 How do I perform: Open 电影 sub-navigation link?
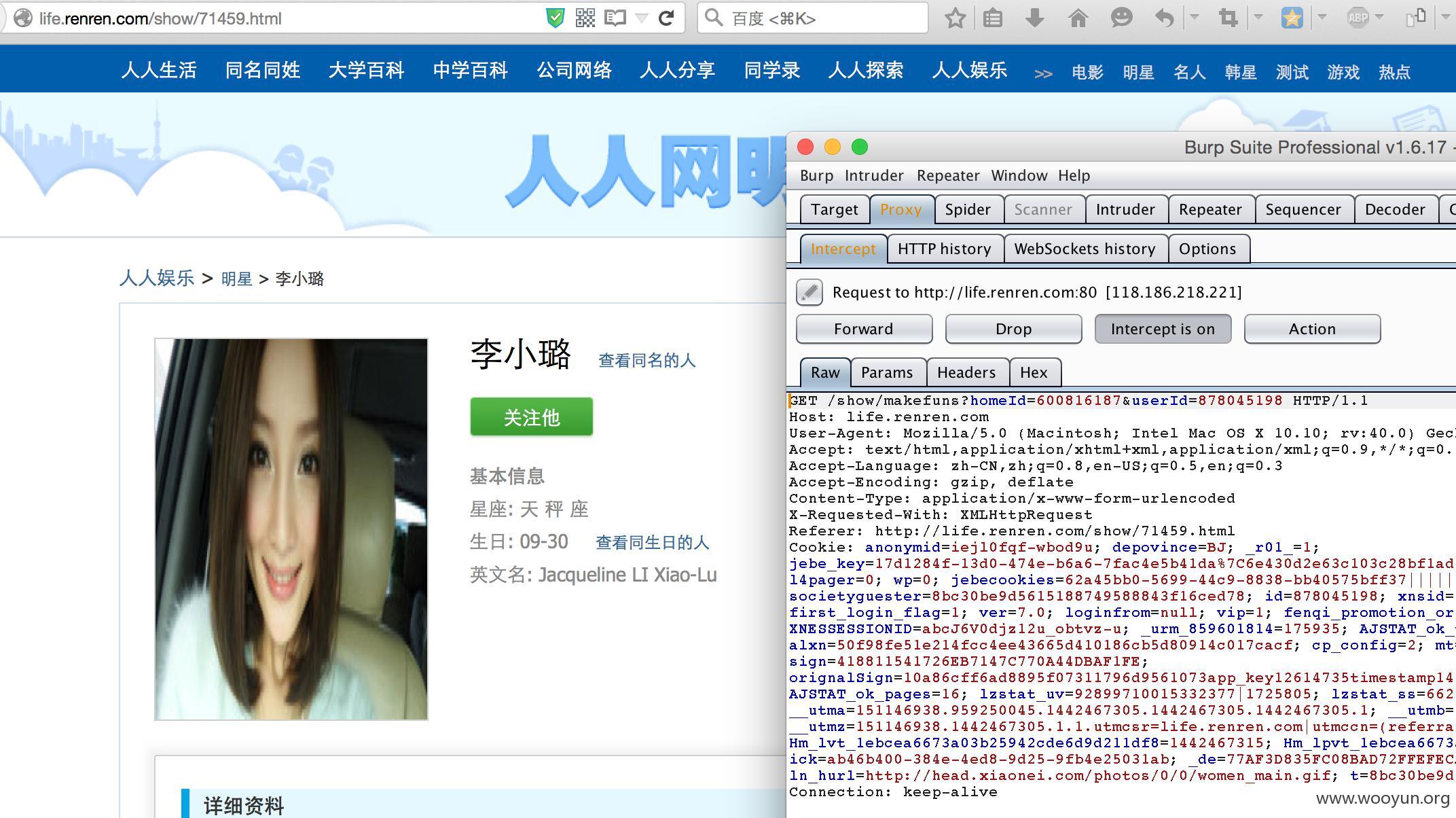pyautogui.click(x=1087, y=72)
